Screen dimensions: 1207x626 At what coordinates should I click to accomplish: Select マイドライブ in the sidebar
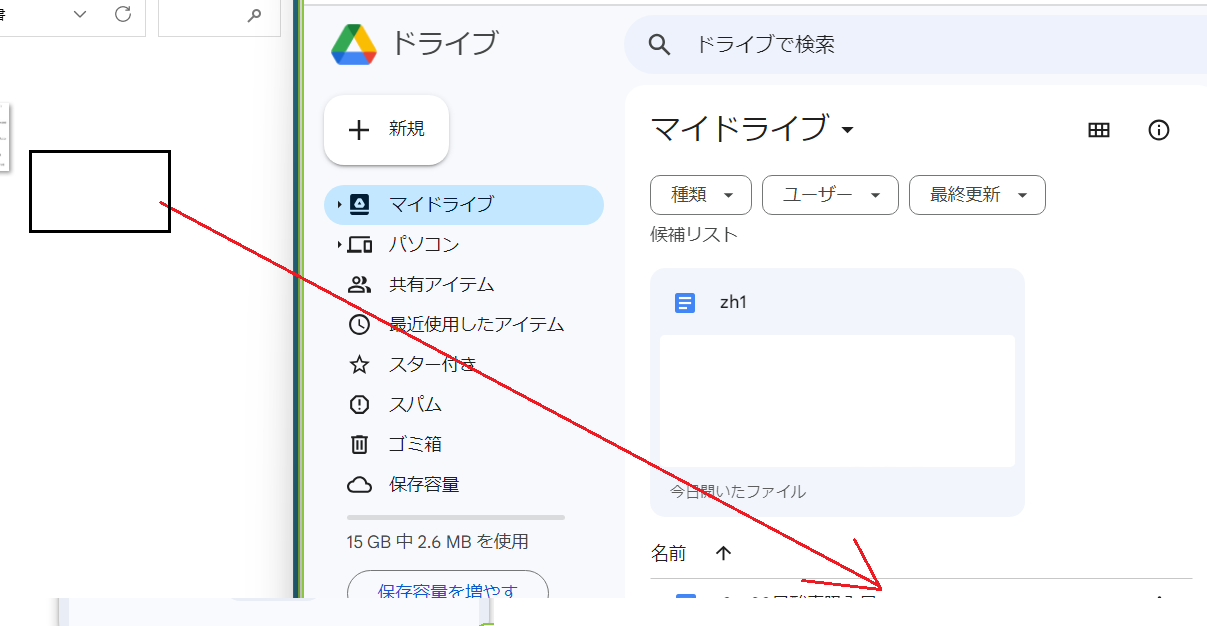[464, 205]
